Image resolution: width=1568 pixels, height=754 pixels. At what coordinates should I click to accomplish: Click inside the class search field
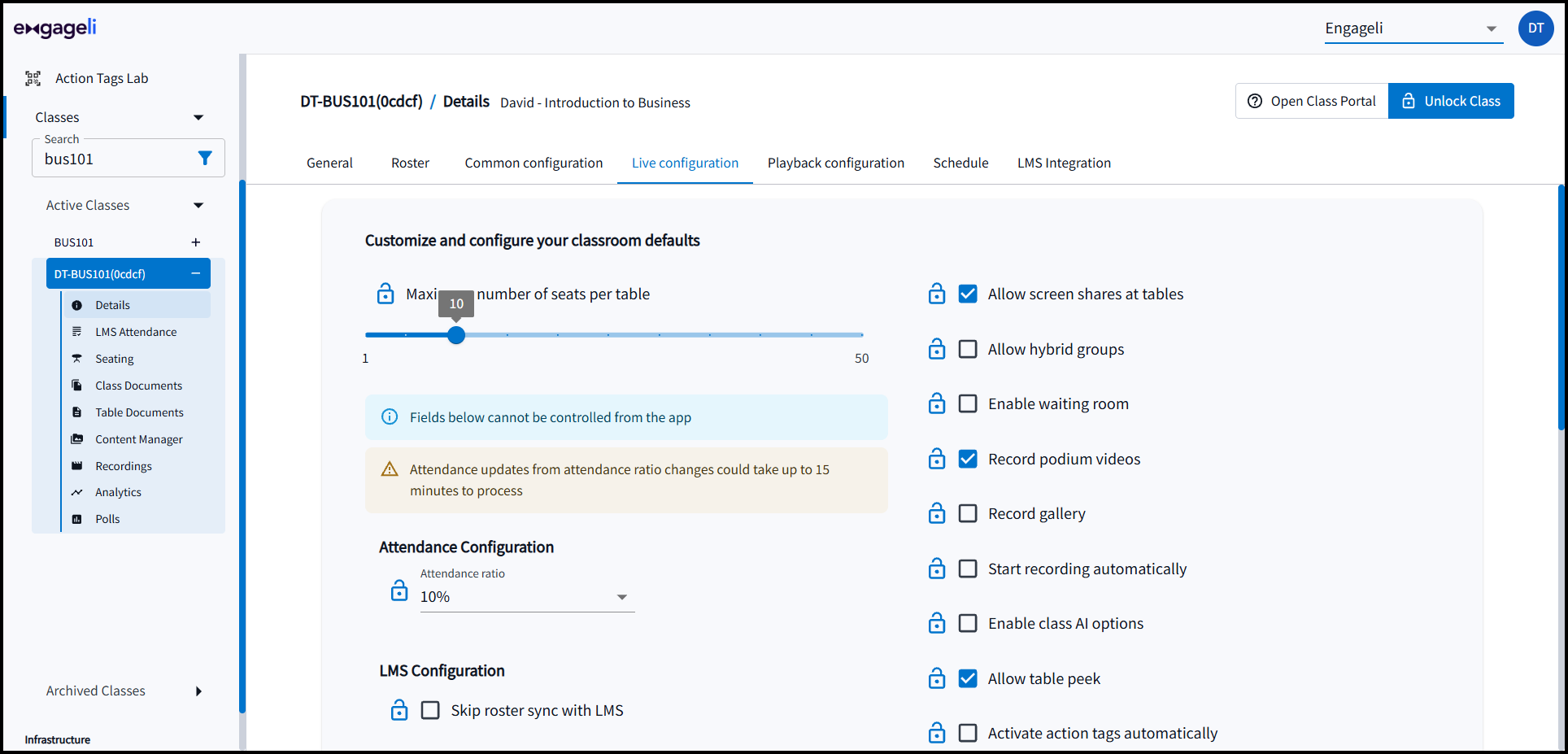[x=114, y=158]
